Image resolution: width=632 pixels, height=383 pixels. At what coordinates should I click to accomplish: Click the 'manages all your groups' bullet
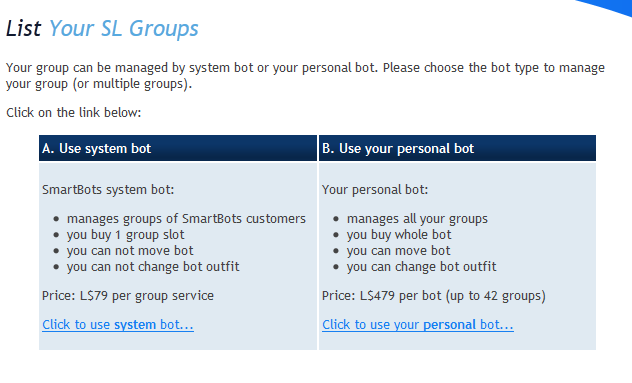coord(417,219)
